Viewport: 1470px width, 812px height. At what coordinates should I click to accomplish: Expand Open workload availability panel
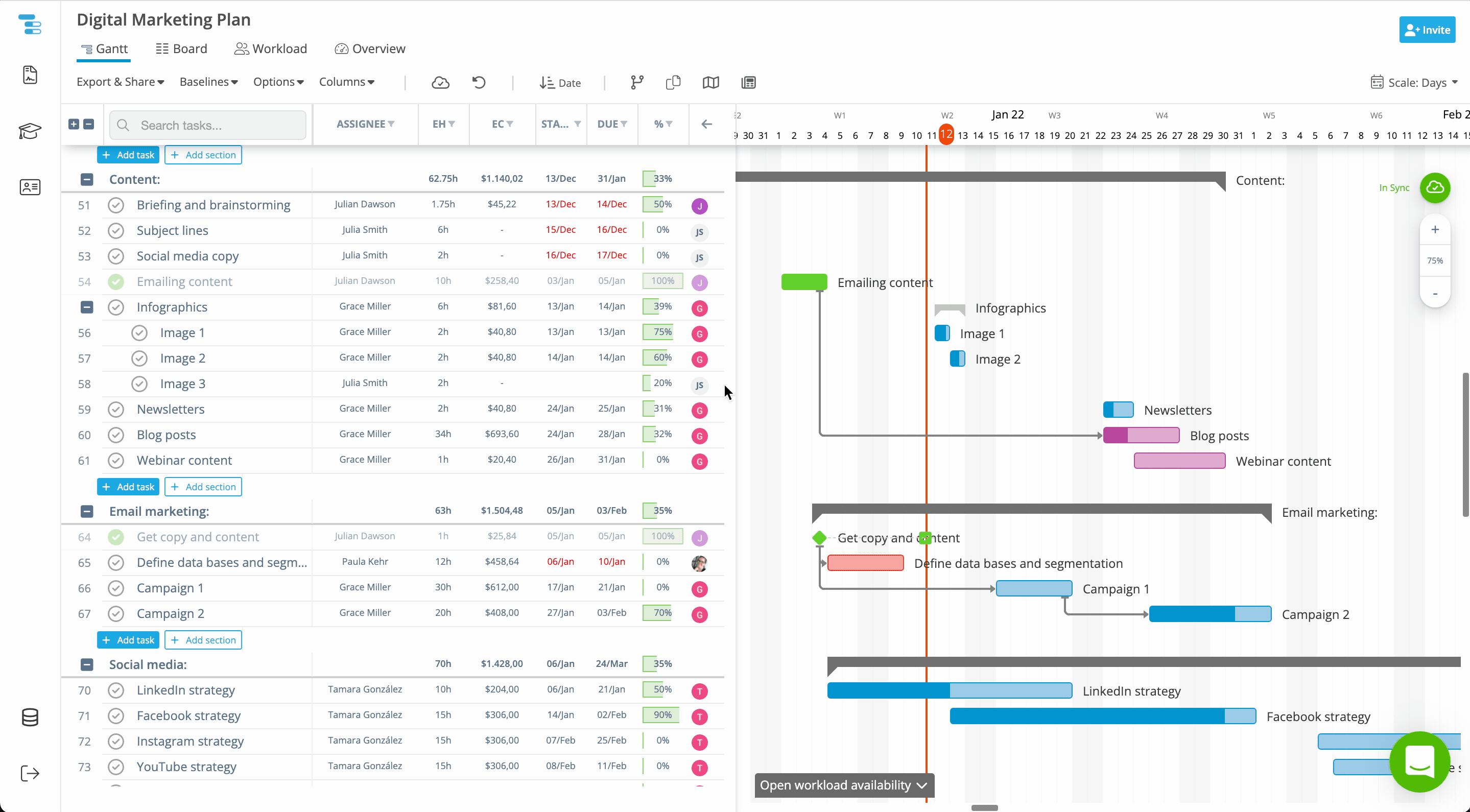click(843, 785)
